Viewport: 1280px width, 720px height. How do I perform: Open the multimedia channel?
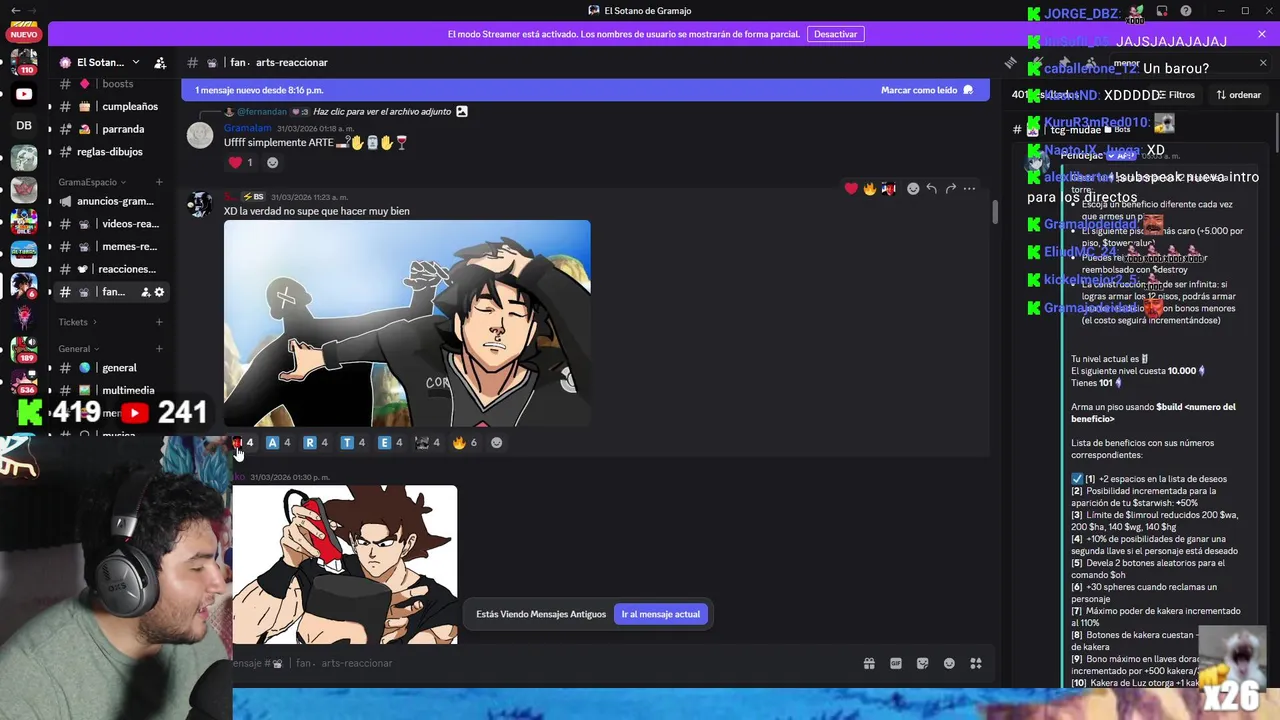pyautogui.click(x=112, y=391)
